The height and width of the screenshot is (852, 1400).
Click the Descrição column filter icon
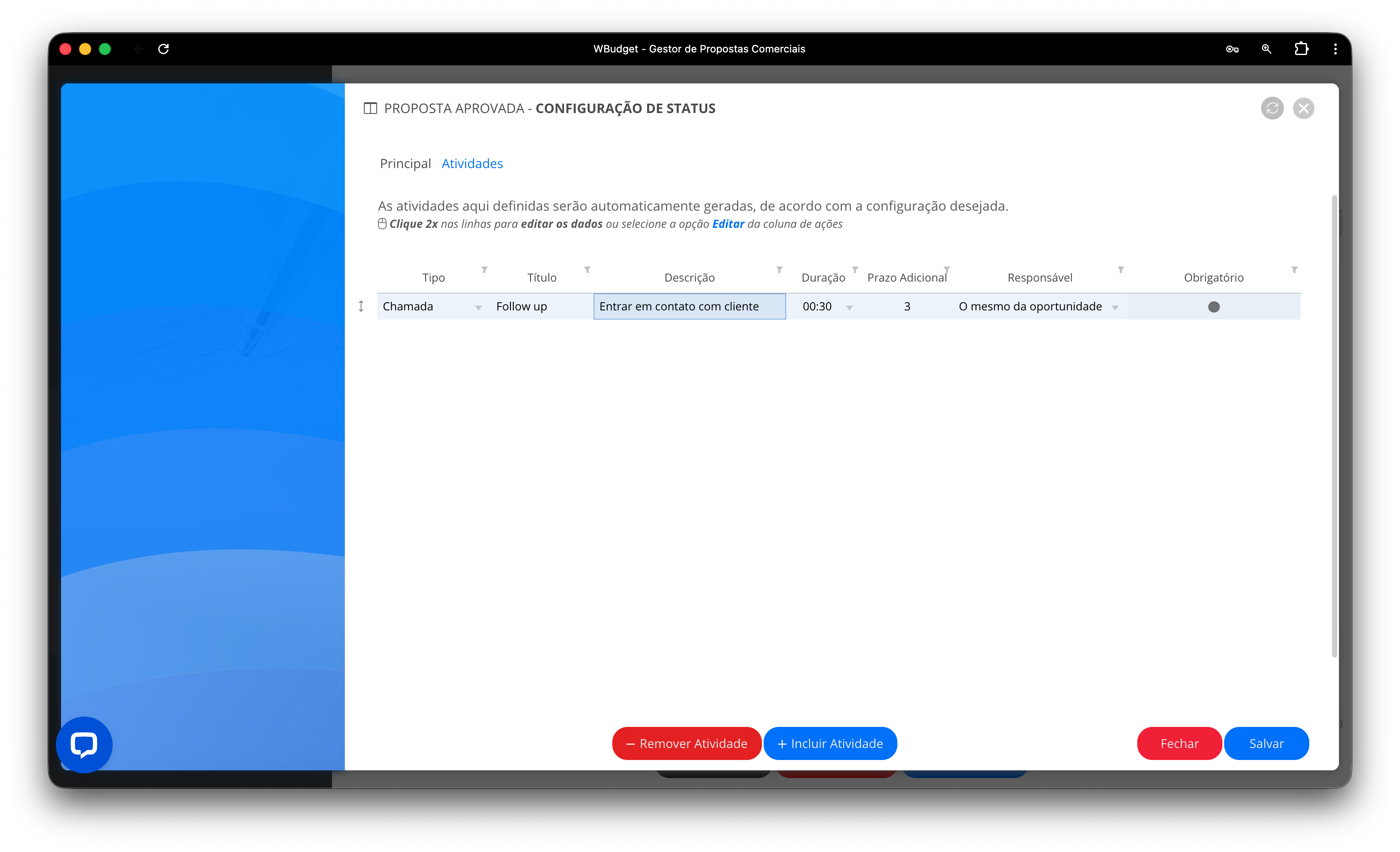click(x=780, y=270)
